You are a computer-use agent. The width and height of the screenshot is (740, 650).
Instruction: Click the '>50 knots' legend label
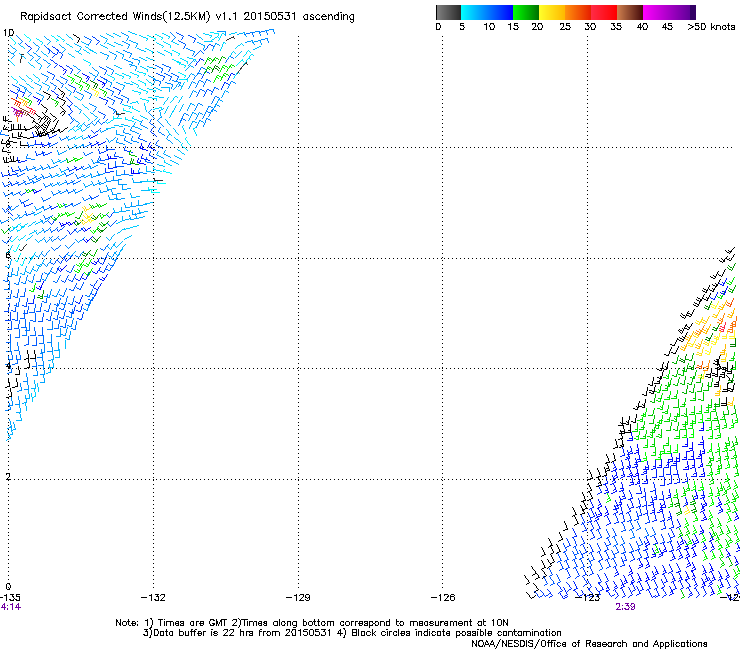(711, 27)
